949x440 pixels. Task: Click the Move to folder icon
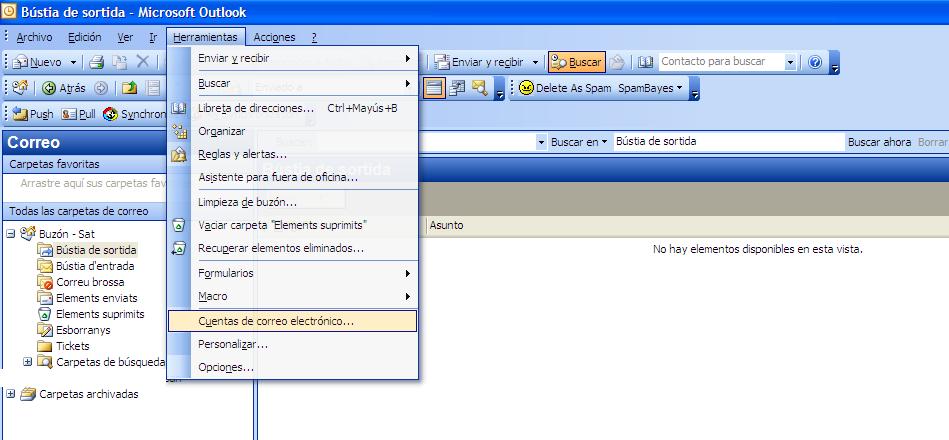tap(120, 62)
